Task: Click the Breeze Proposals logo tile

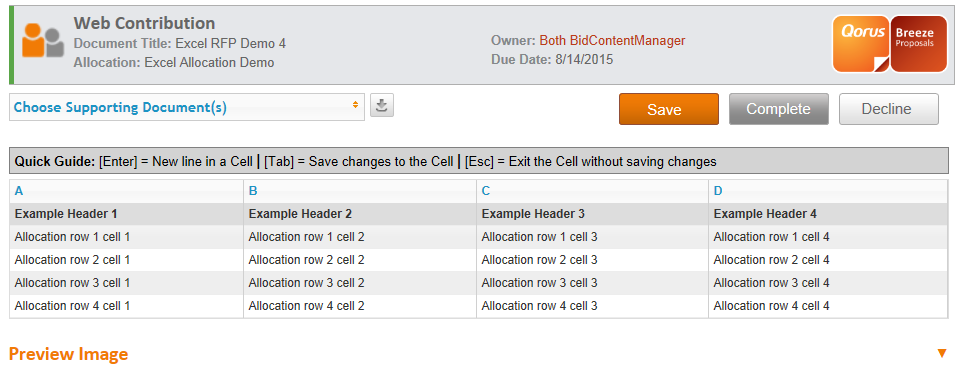Action: pyautogui.click(x=919, y=43)
